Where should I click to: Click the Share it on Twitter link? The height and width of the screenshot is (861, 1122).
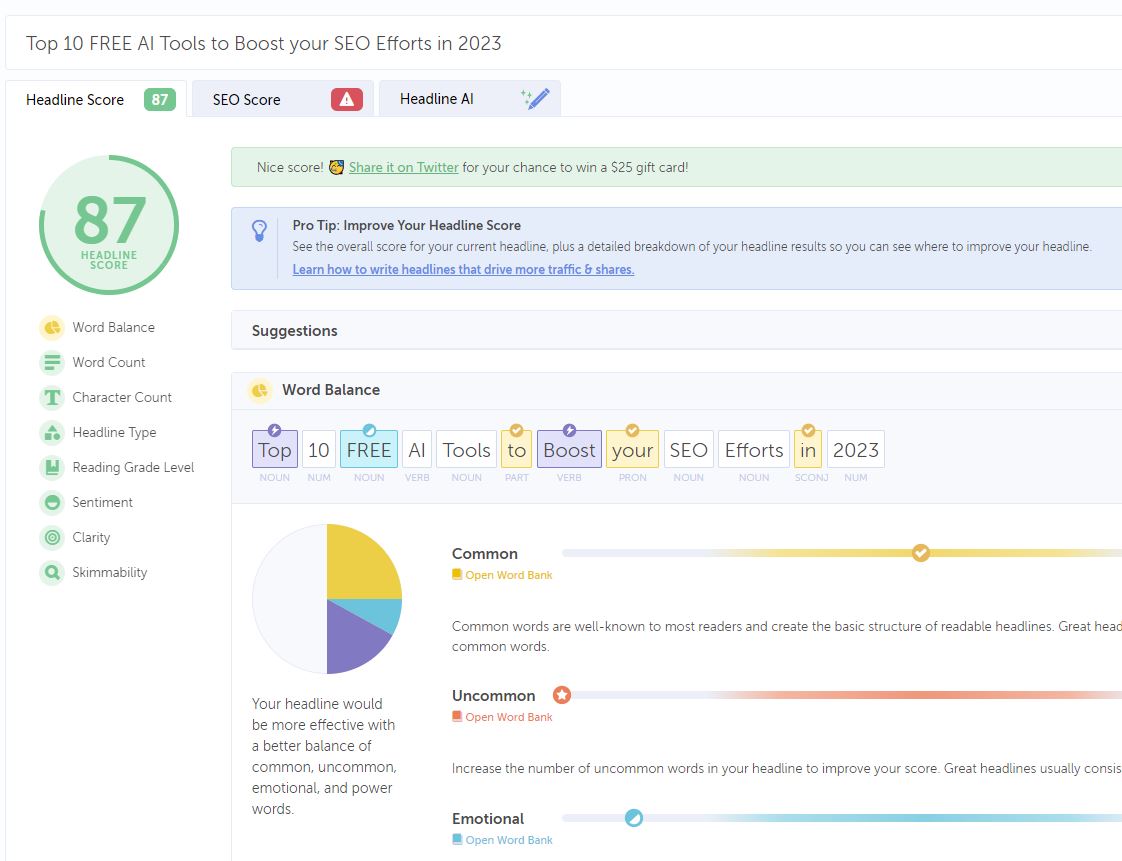(404, 168)
